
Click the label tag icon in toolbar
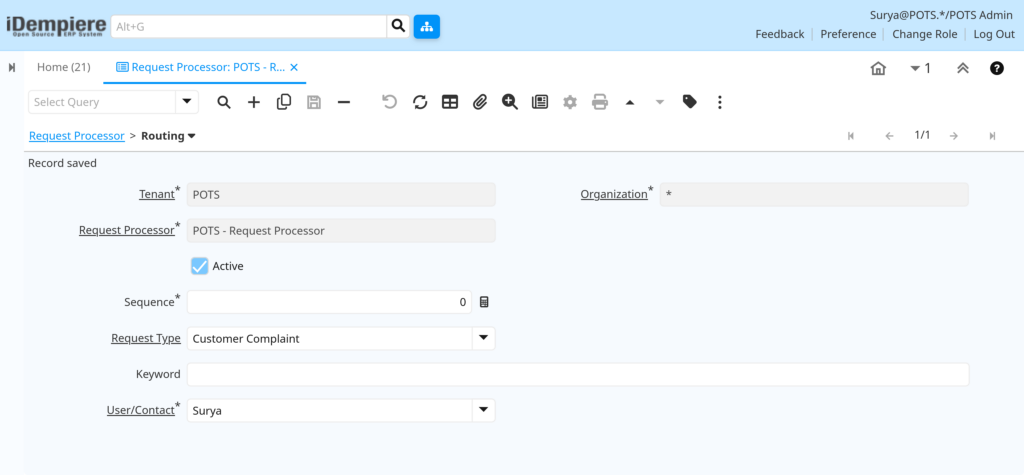pyautogui.click(x=690, y=102)
